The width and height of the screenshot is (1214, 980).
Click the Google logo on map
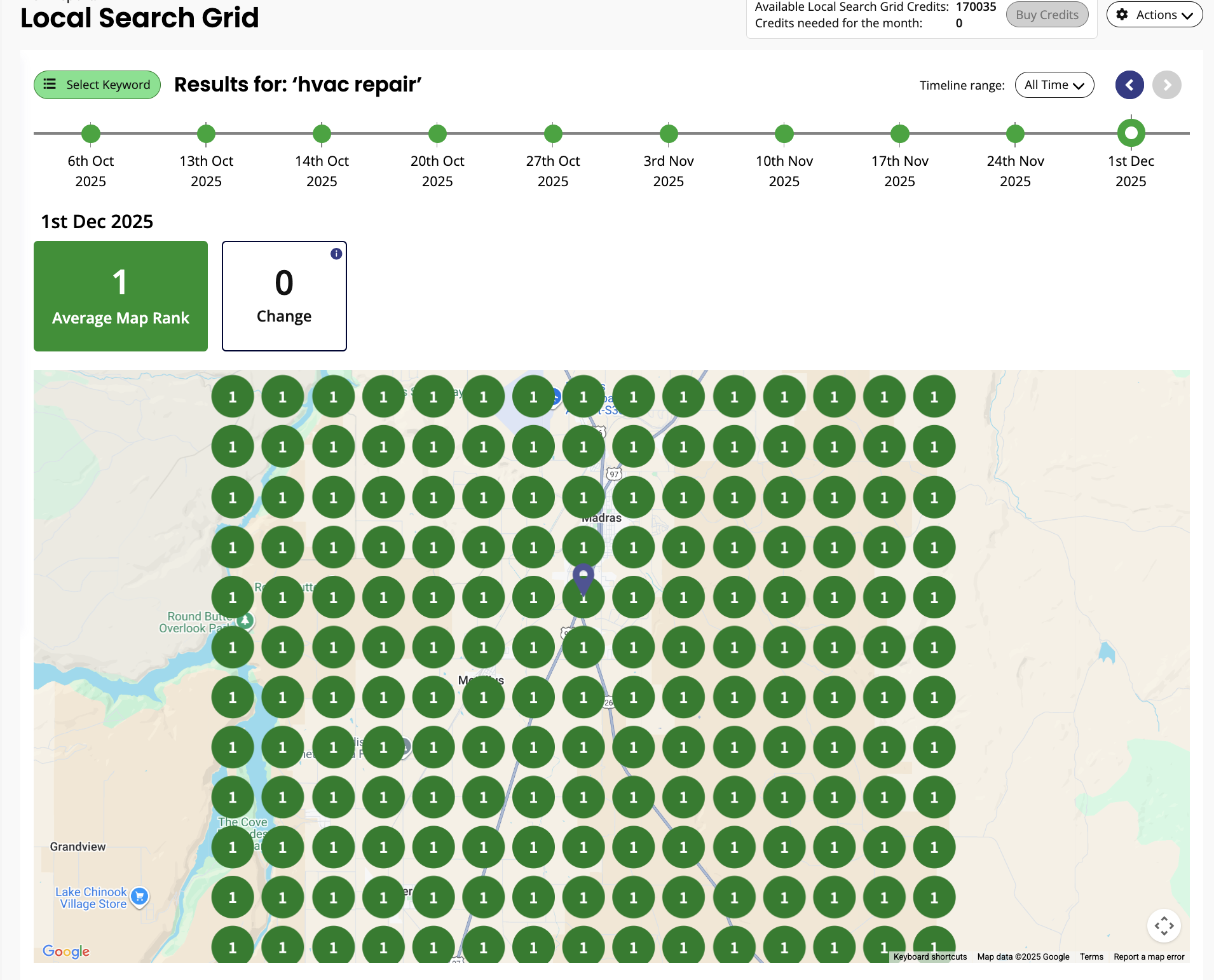click(66, 951)
